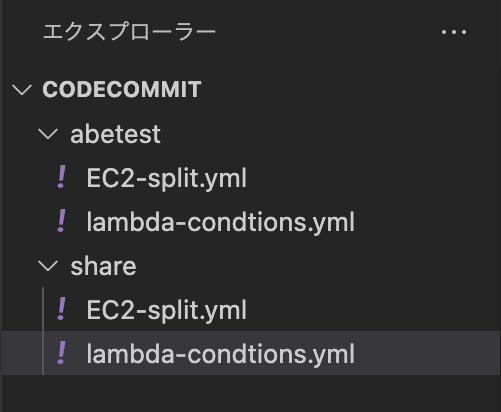Click YAML icon of abetest lambda-condtions.yml
This screenshot has height=412, width=501.
click(61, 221)
